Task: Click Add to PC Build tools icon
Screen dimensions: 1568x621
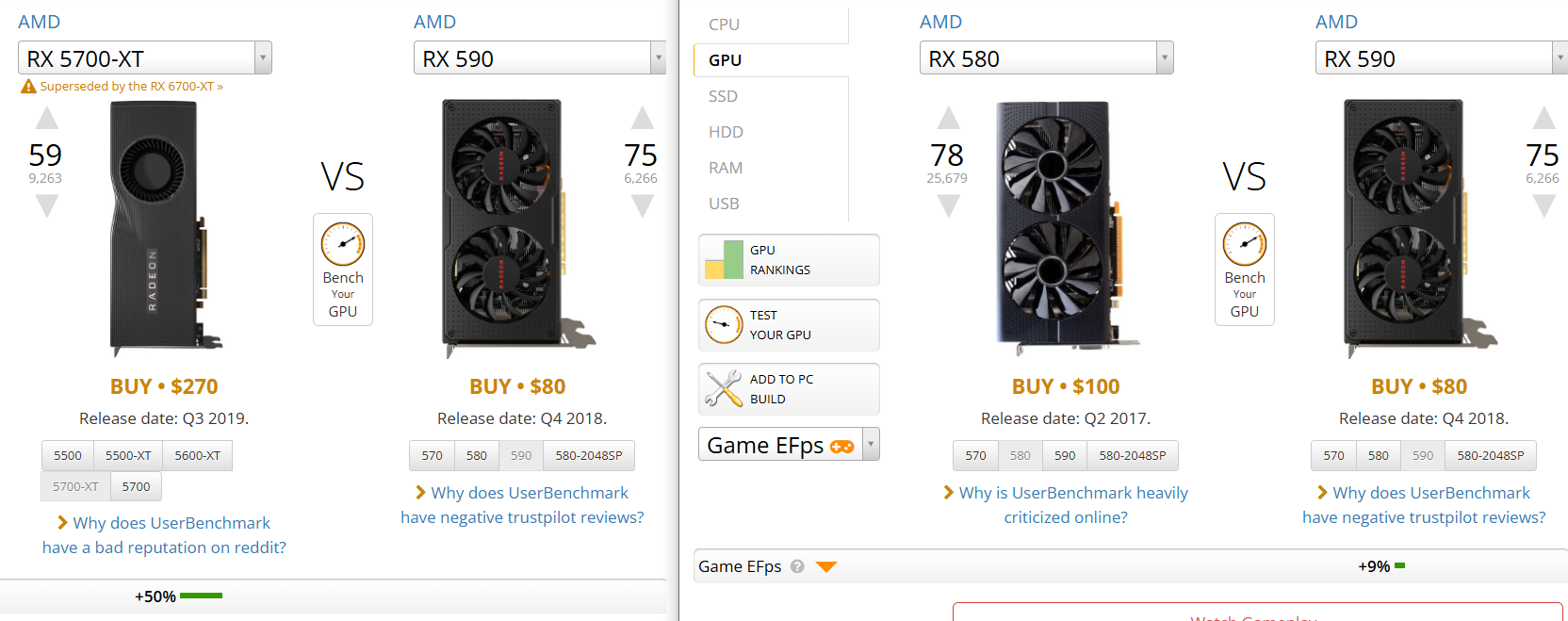Action: 724,388
